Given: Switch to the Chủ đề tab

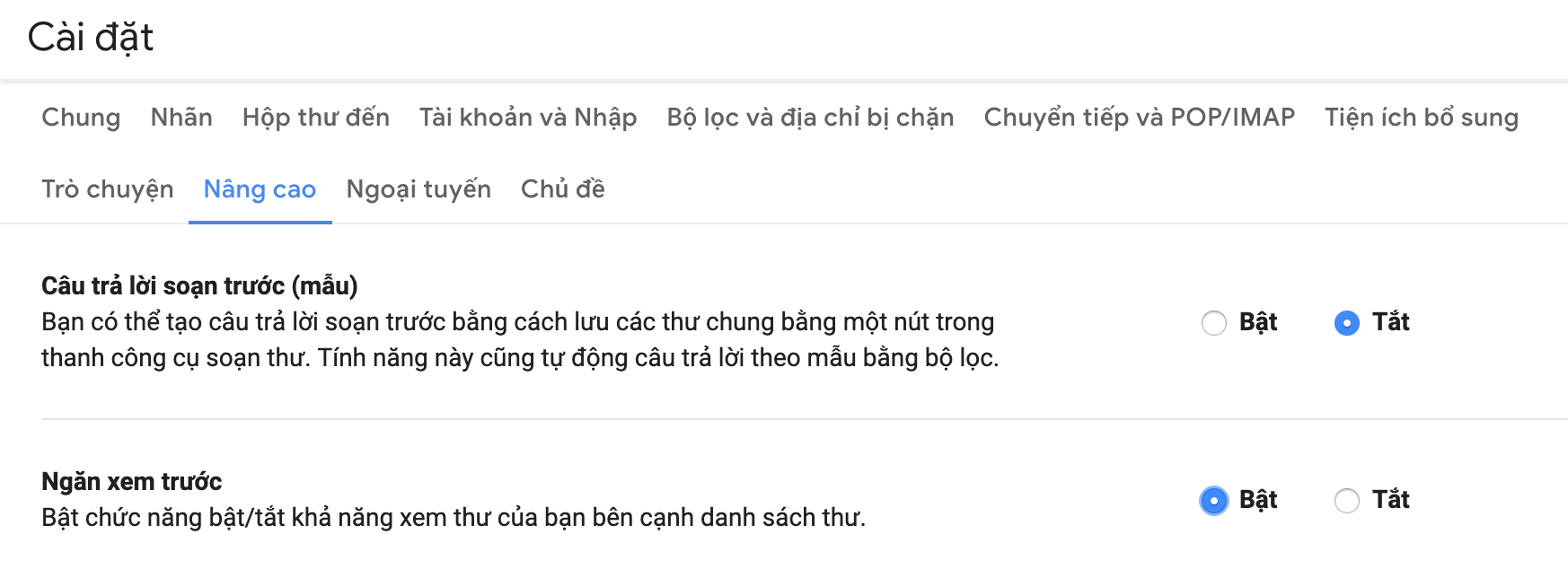Looking at the screenshot, I should tap(563, 189).
